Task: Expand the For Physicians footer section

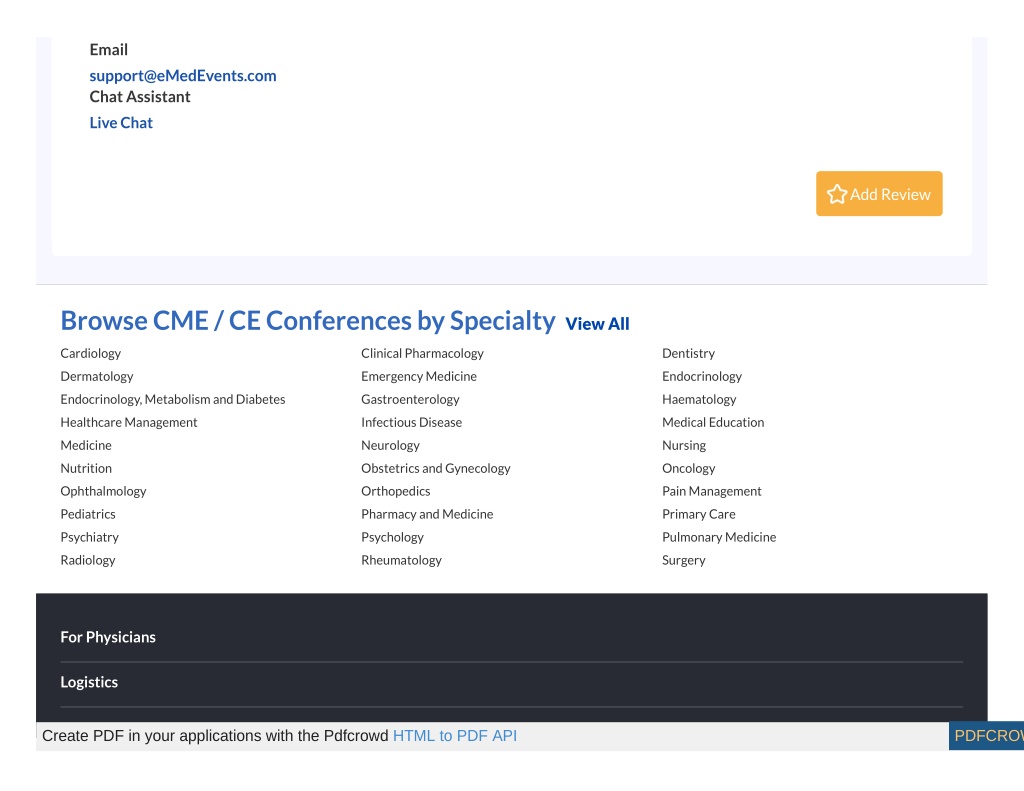Action: (108, 637)
